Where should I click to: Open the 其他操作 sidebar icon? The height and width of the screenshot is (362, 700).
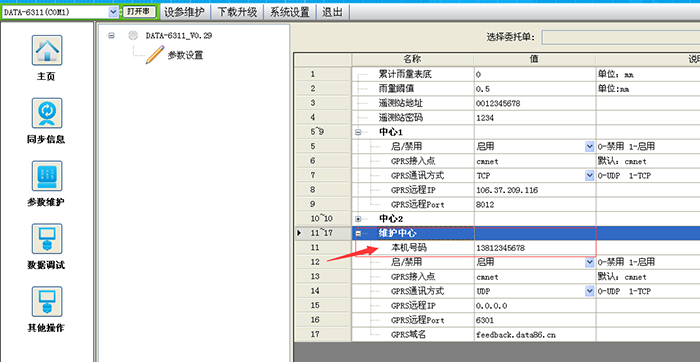[x=47, y=302]
